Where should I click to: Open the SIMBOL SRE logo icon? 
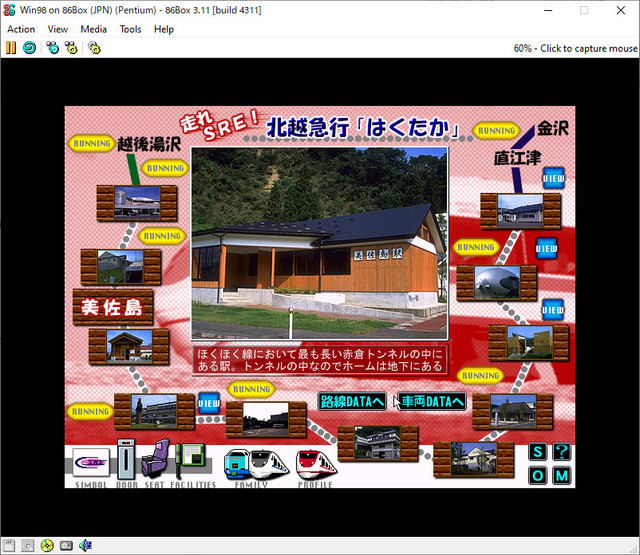pos(91,462)
